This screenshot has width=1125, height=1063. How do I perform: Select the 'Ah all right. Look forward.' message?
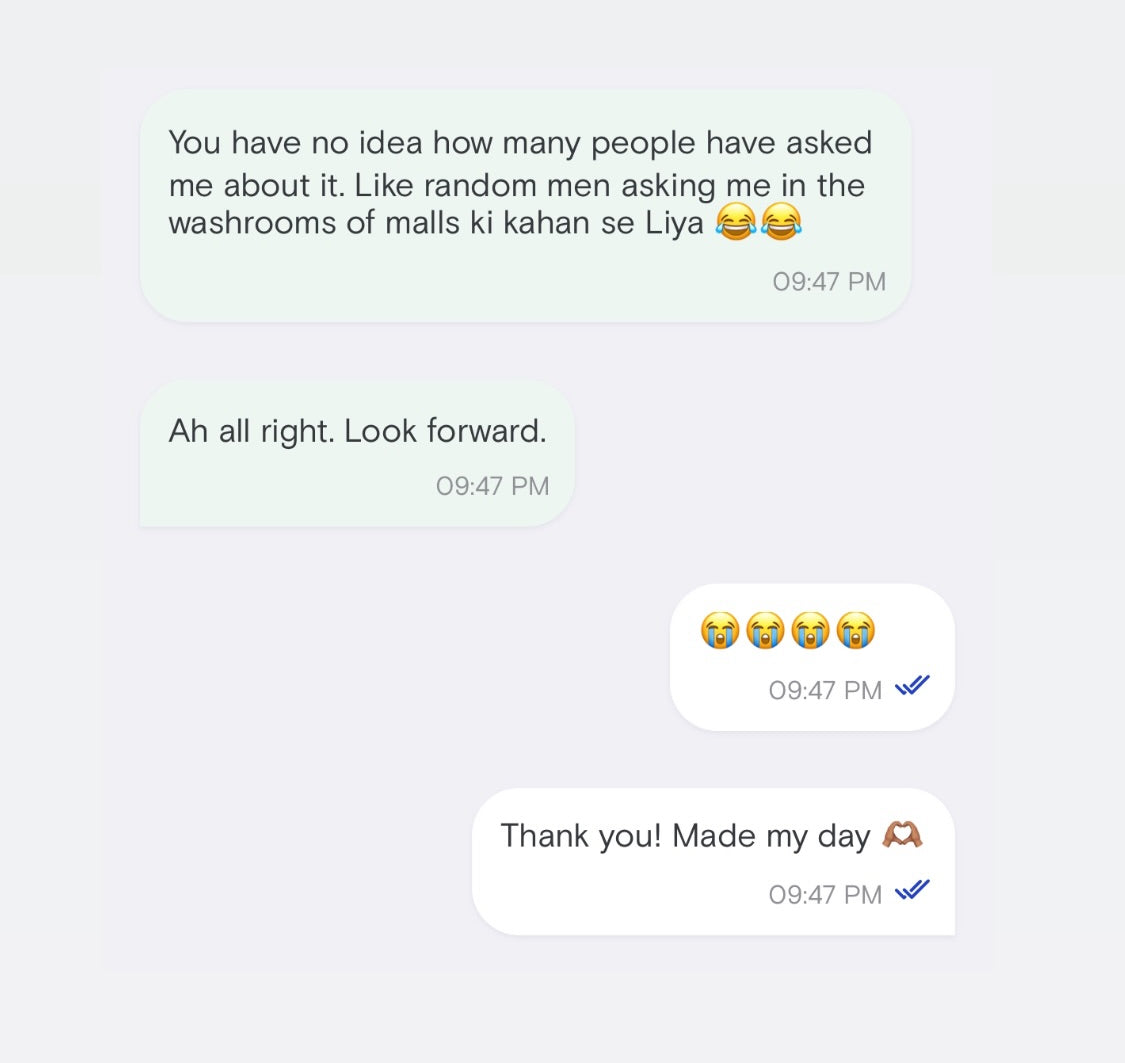[x=357, y=431]
